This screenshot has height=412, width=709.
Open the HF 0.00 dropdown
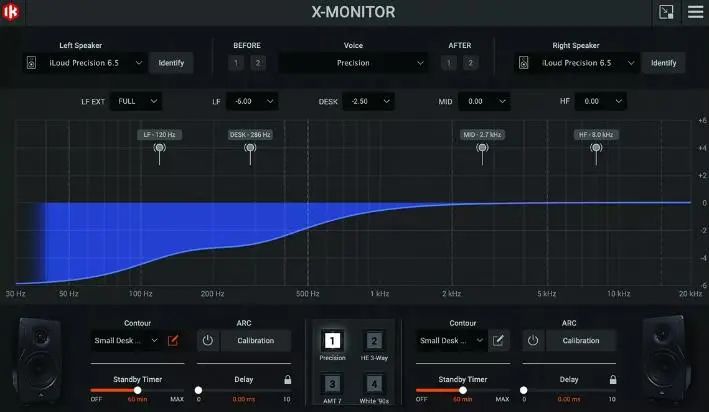point(600,101)
